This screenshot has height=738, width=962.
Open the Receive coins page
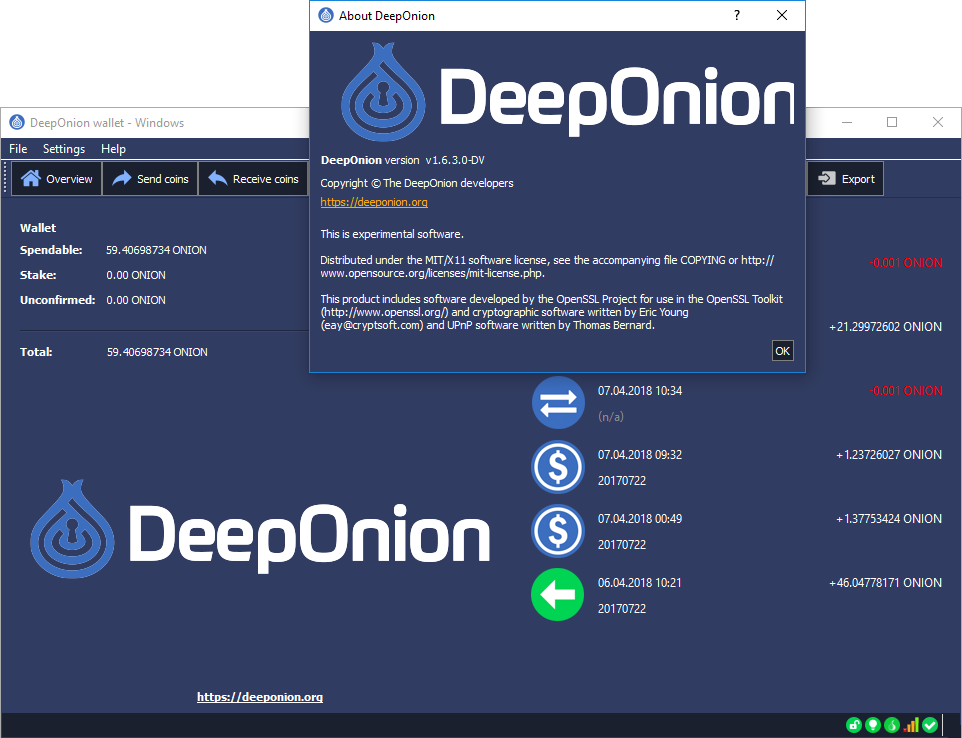point(253,179)
